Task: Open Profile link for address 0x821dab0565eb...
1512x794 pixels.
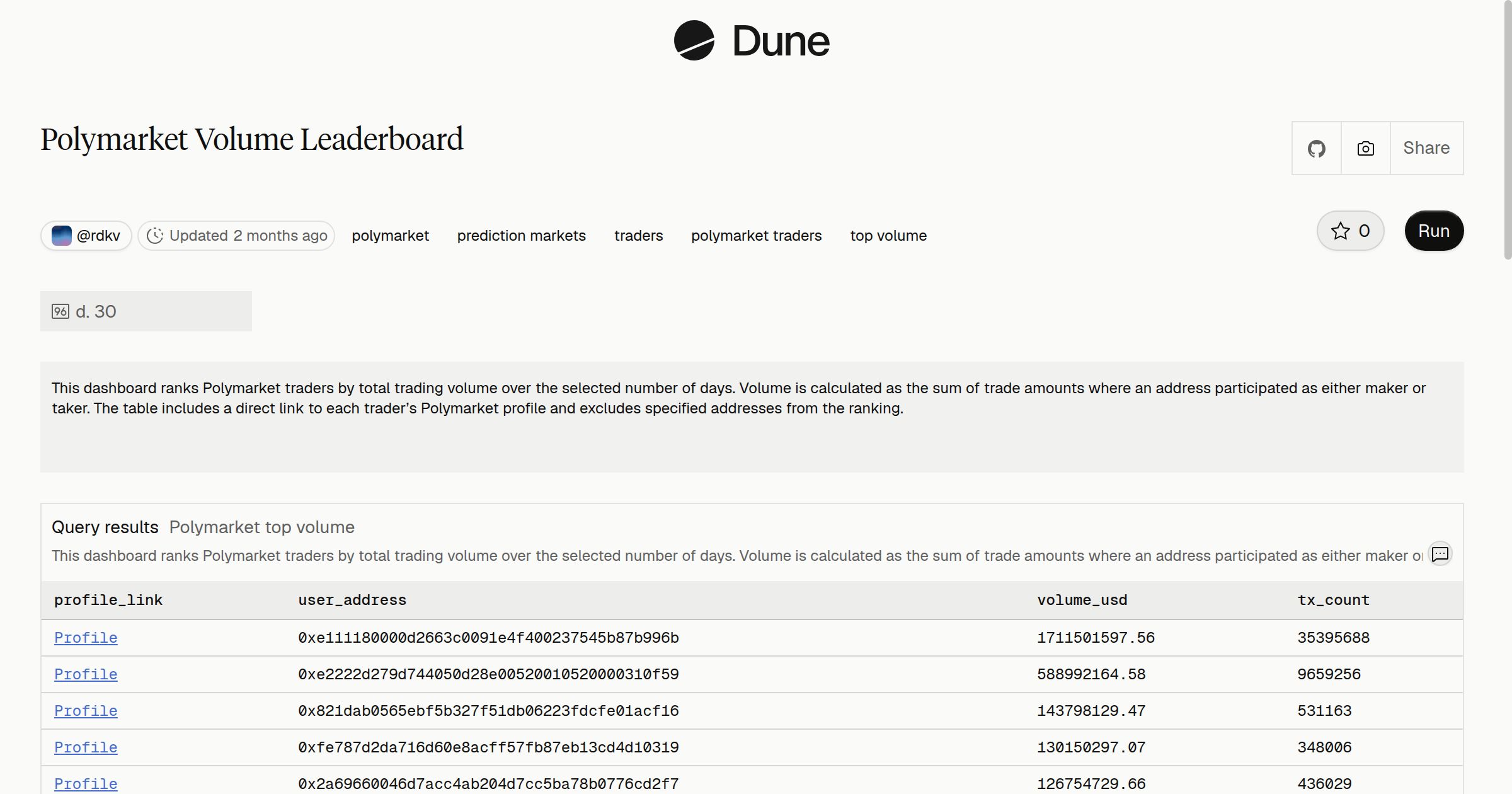Action: tap(86, 711)
